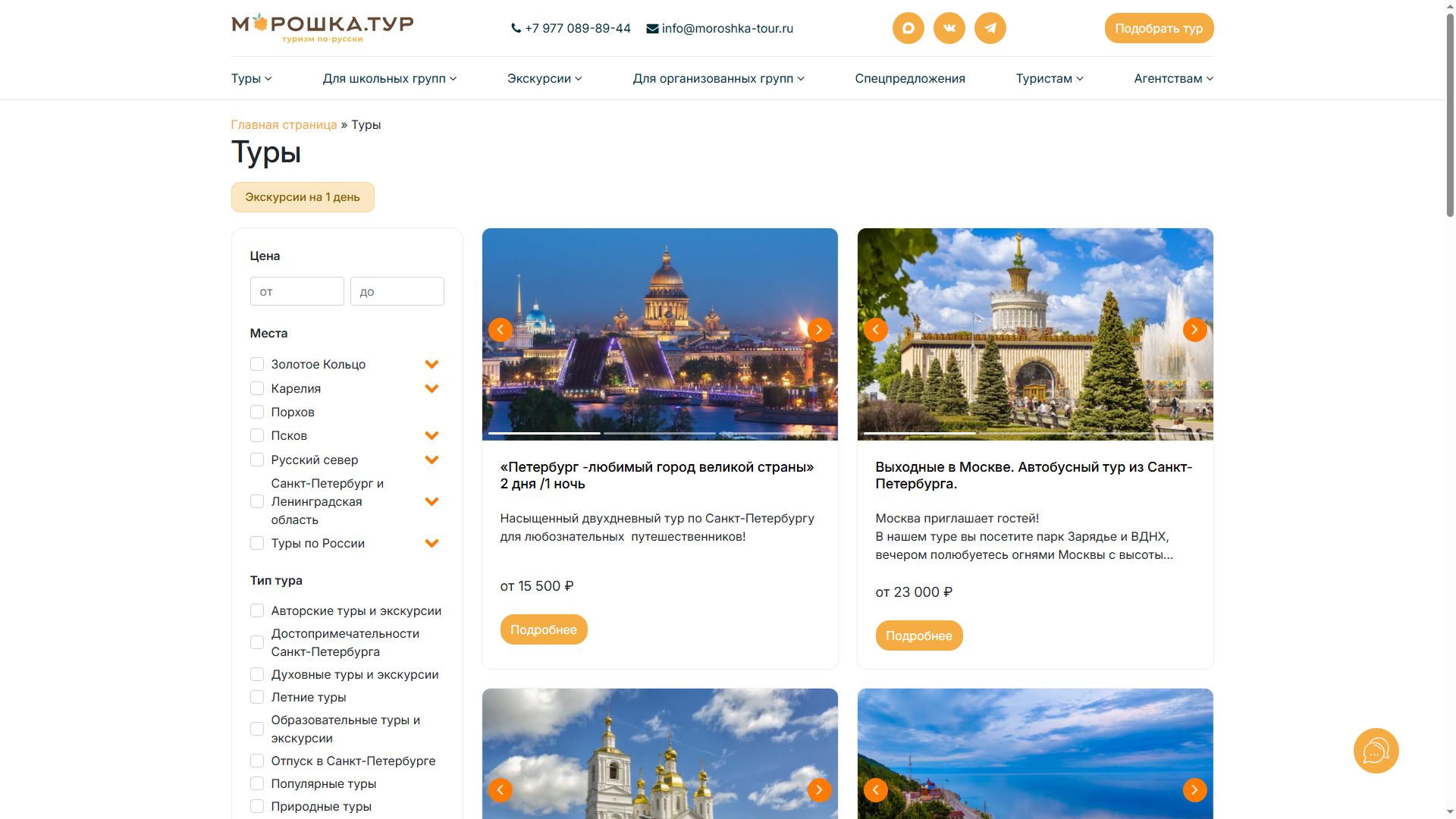Image resolution: width=1456 pixels, height=819 pixels.
Task: Select the Экскурсии на 1 день filter
Action: [303, 197]
